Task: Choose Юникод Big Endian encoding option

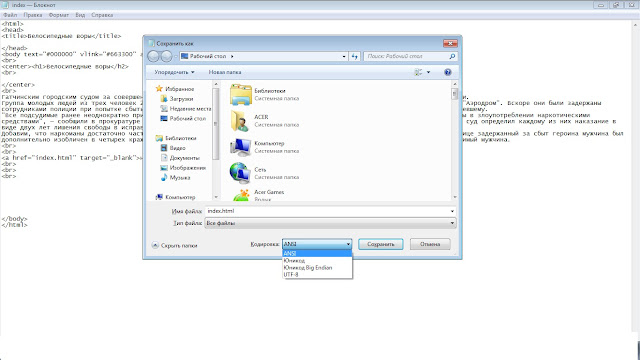Action: pyautogui.click(x=317, y=267)
